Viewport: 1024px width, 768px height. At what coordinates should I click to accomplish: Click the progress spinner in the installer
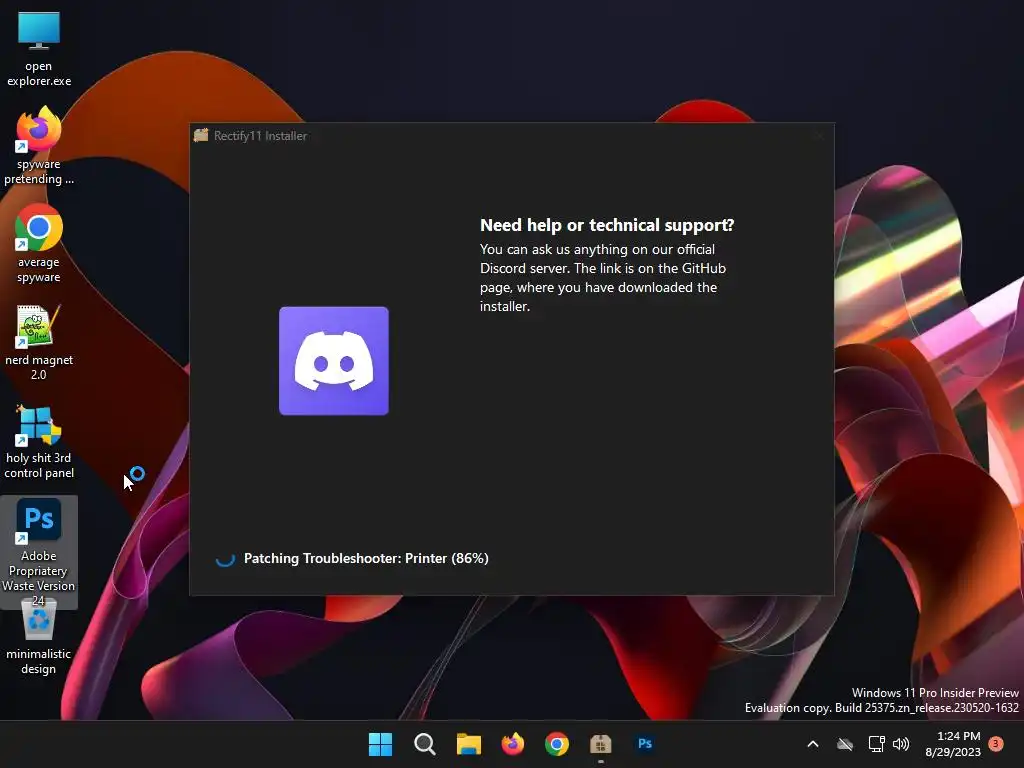tap(225, 558)
